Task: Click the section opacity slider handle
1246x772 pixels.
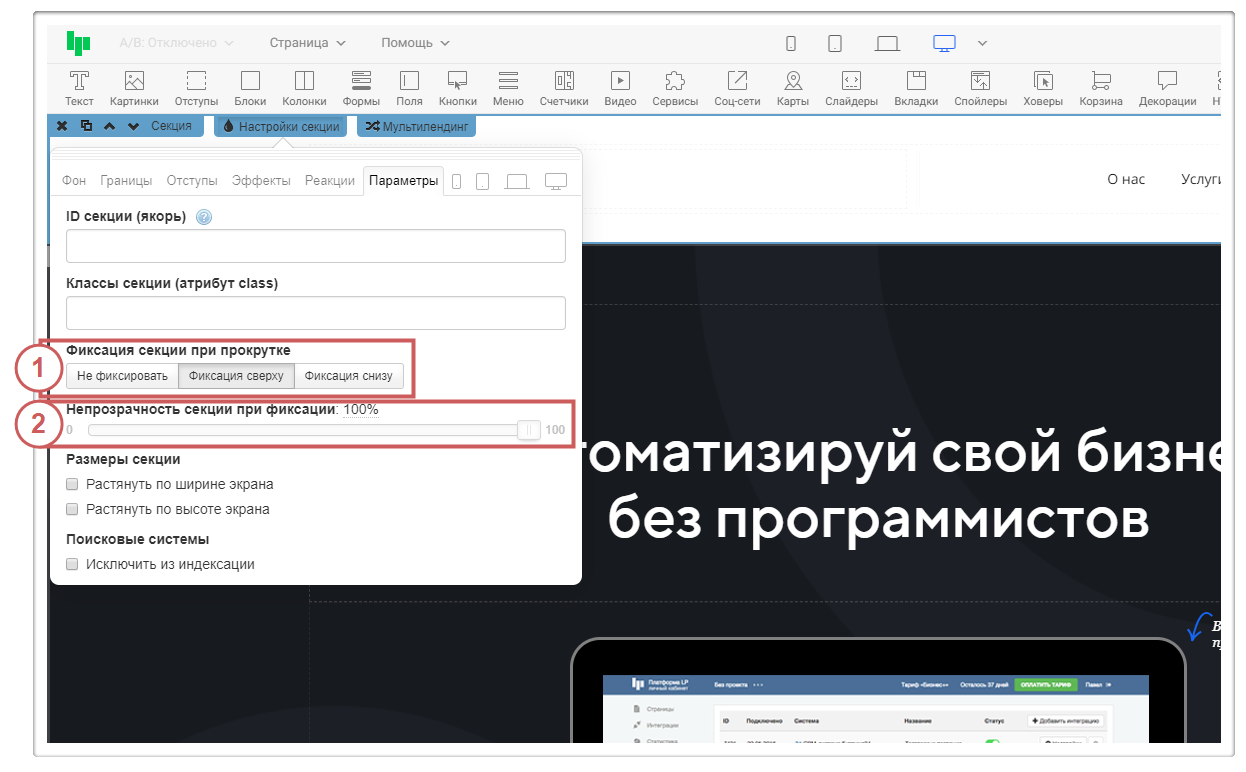Action: (x=529, y=430)
